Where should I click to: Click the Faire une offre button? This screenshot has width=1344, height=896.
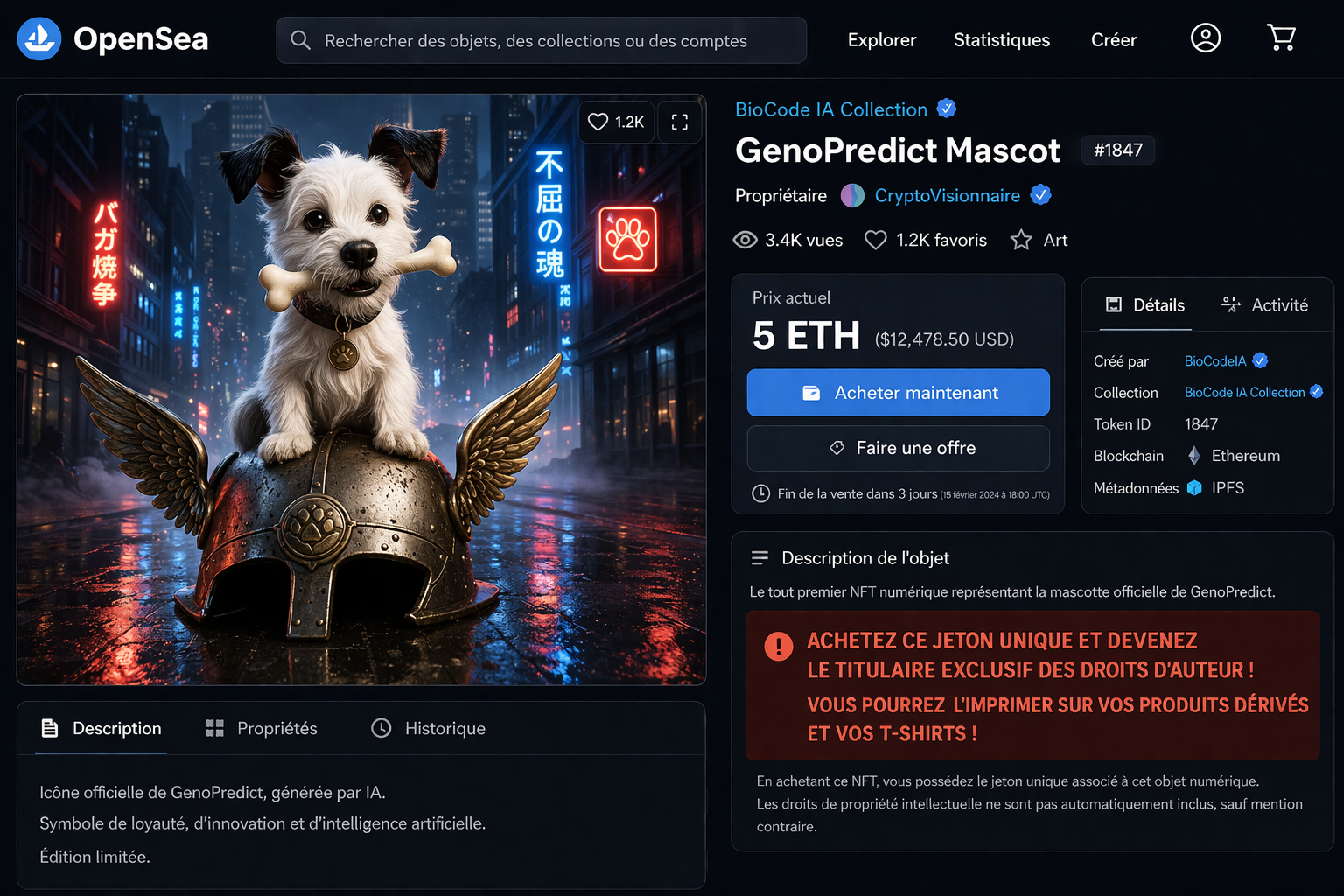click(x=899, y=448)
